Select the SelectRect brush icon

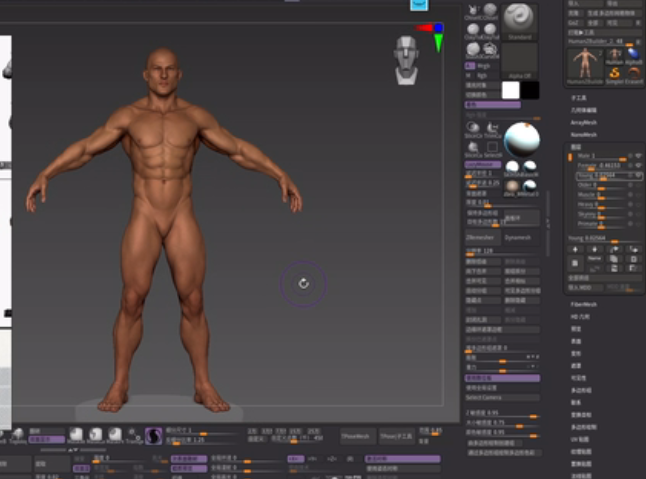(x=492, y=149)
